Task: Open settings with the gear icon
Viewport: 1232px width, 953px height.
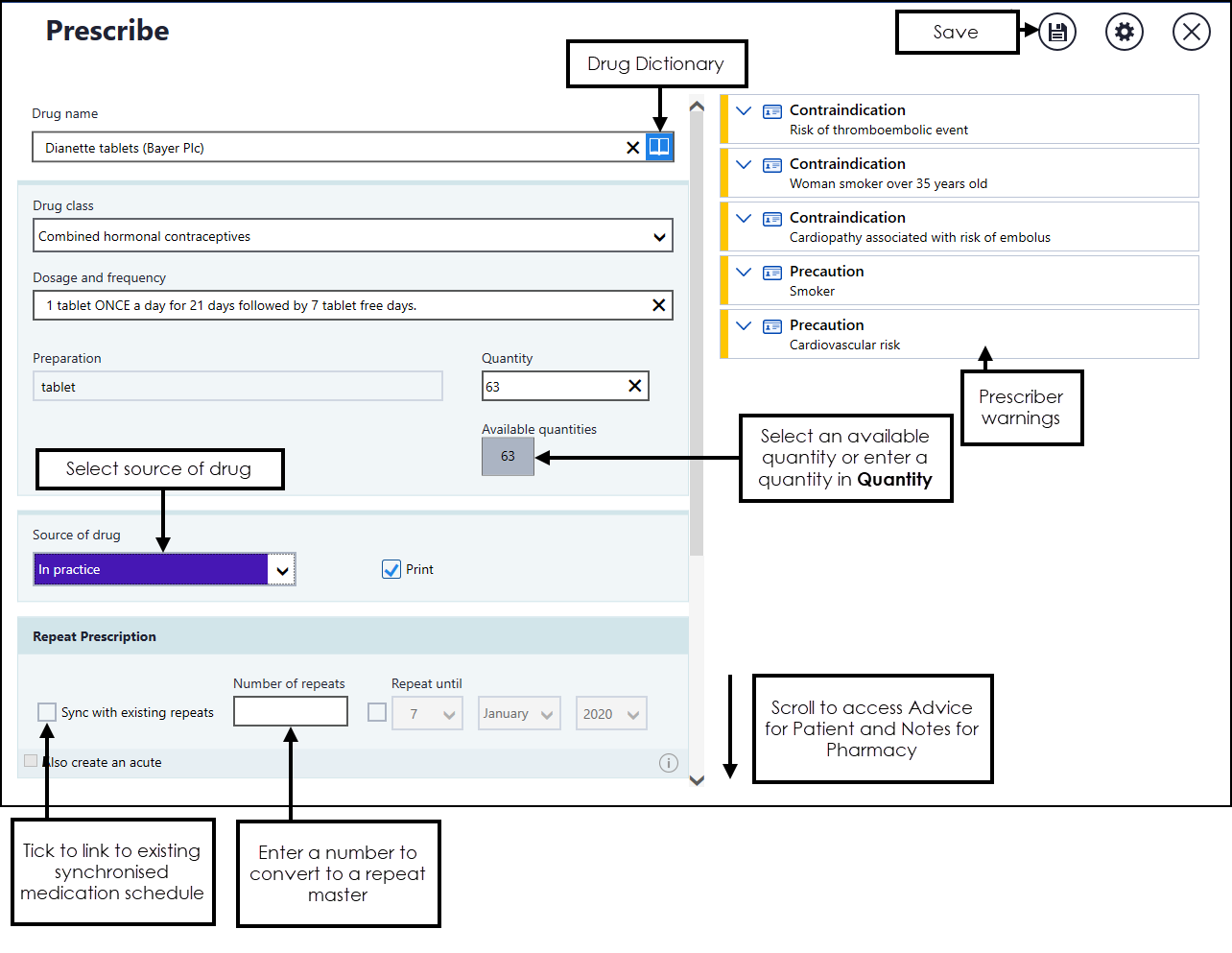Action: [1124, 33]
